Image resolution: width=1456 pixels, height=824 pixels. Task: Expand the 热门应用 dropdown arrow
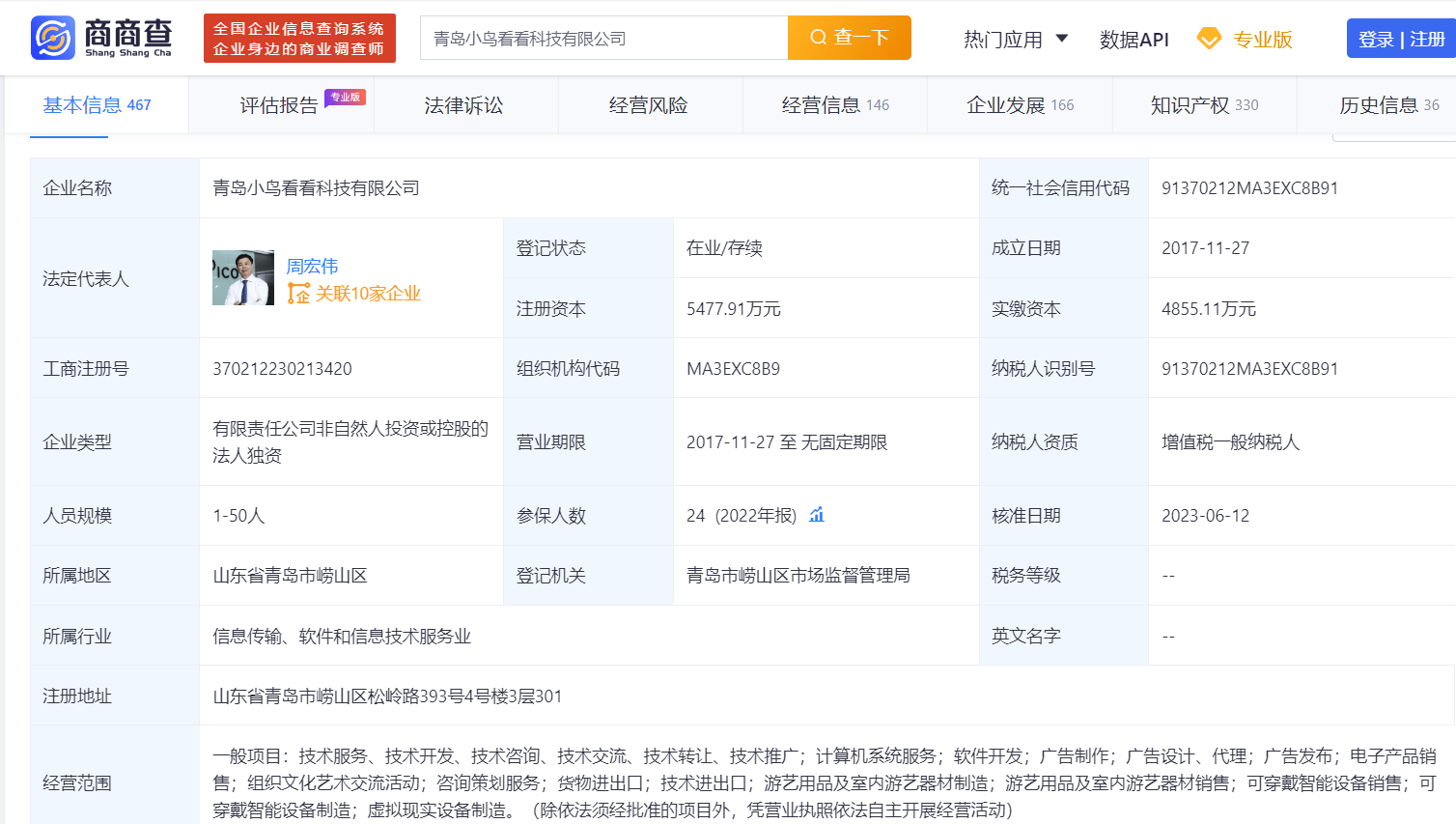(x=1062, y=39)
